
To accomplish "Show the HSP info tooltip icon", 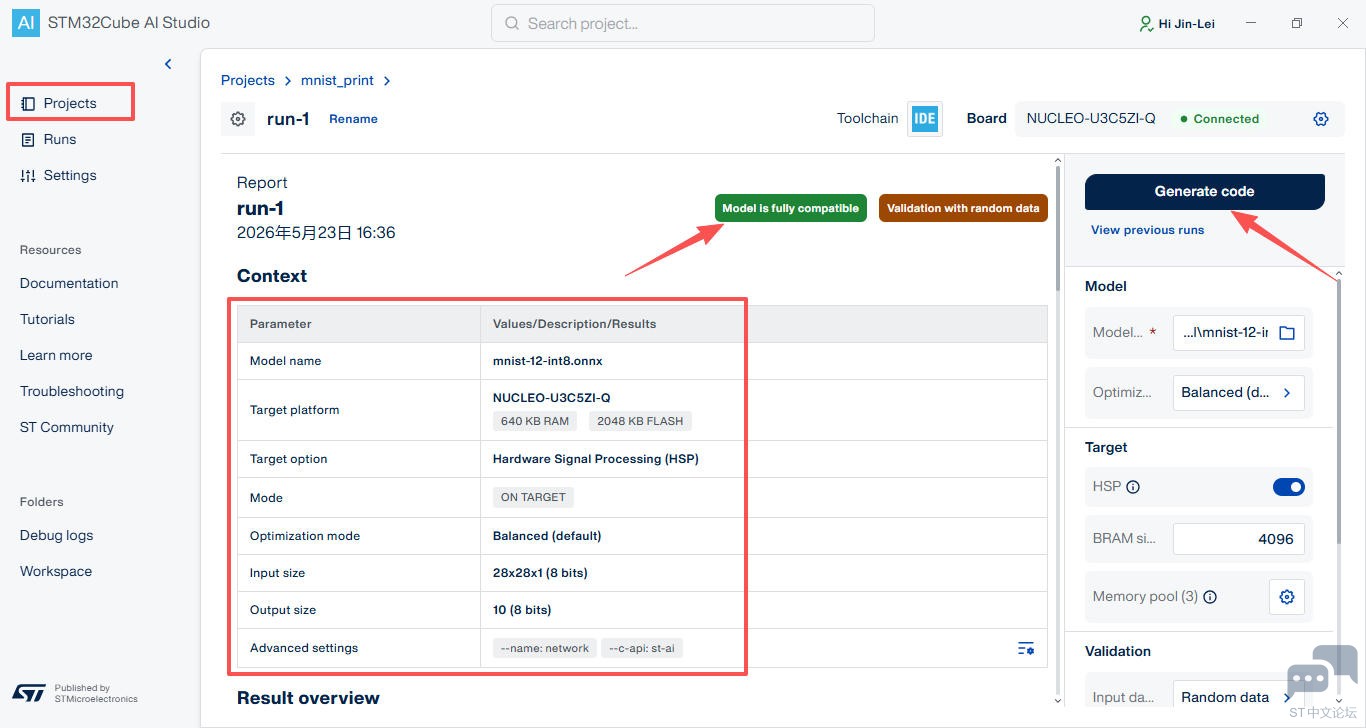I will (x=1133, y=487).
